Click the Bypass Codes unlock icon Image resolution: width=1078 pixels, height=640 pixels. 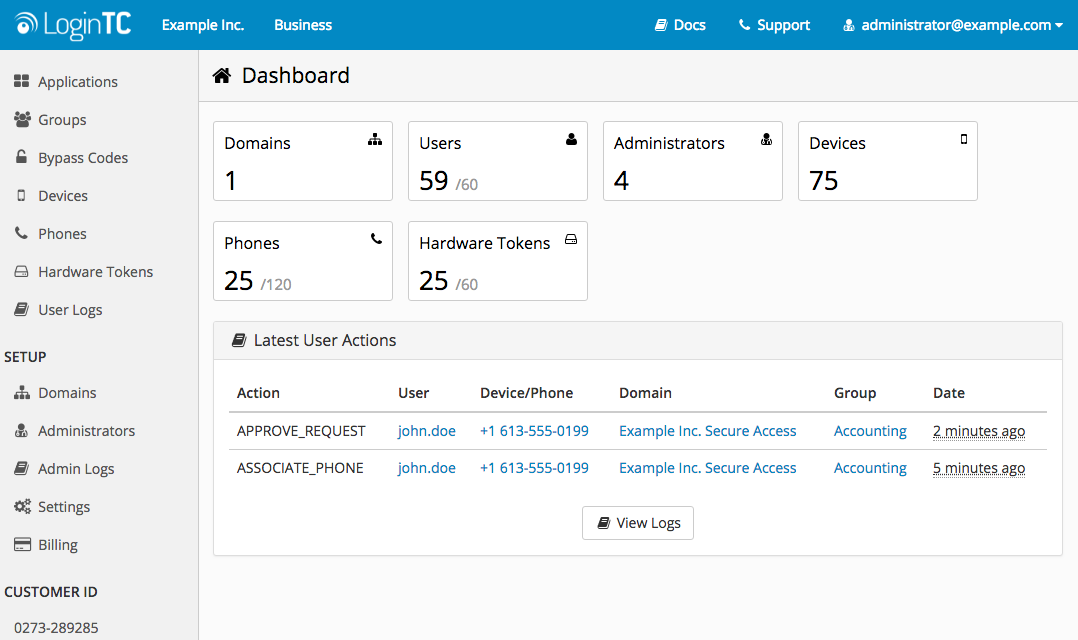click(x=21, y=157)
